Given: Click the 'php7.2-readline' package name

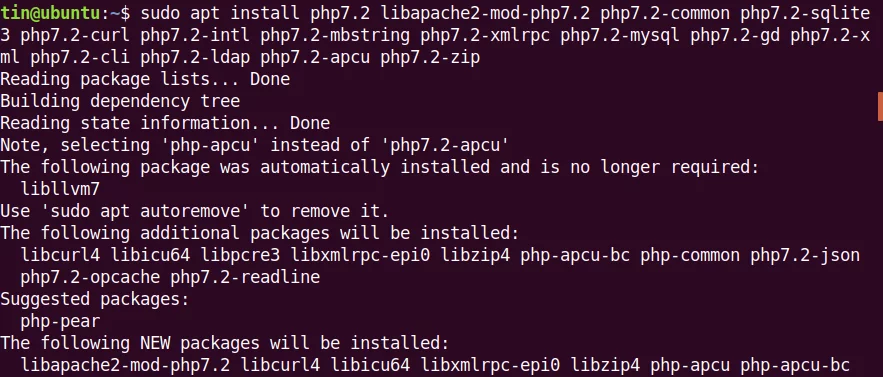Looking at the screenshot, I should 245,277.
